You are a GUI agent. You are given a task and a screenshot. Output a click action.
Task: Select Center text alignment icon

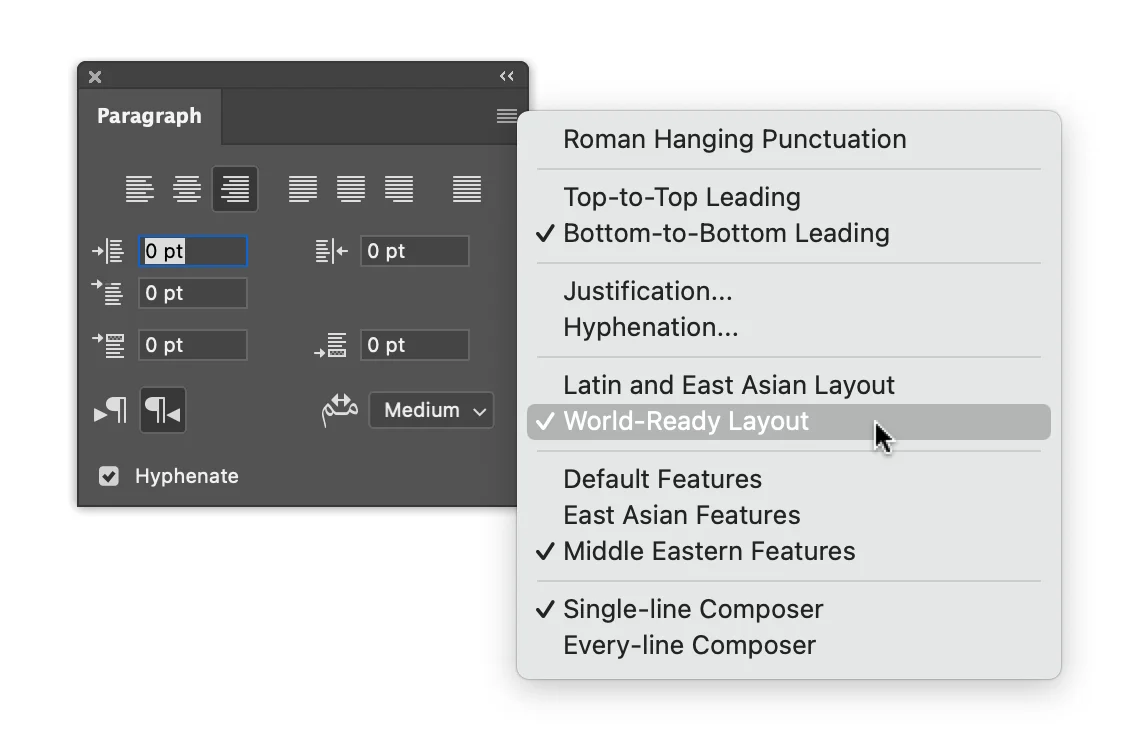[187, 189]
